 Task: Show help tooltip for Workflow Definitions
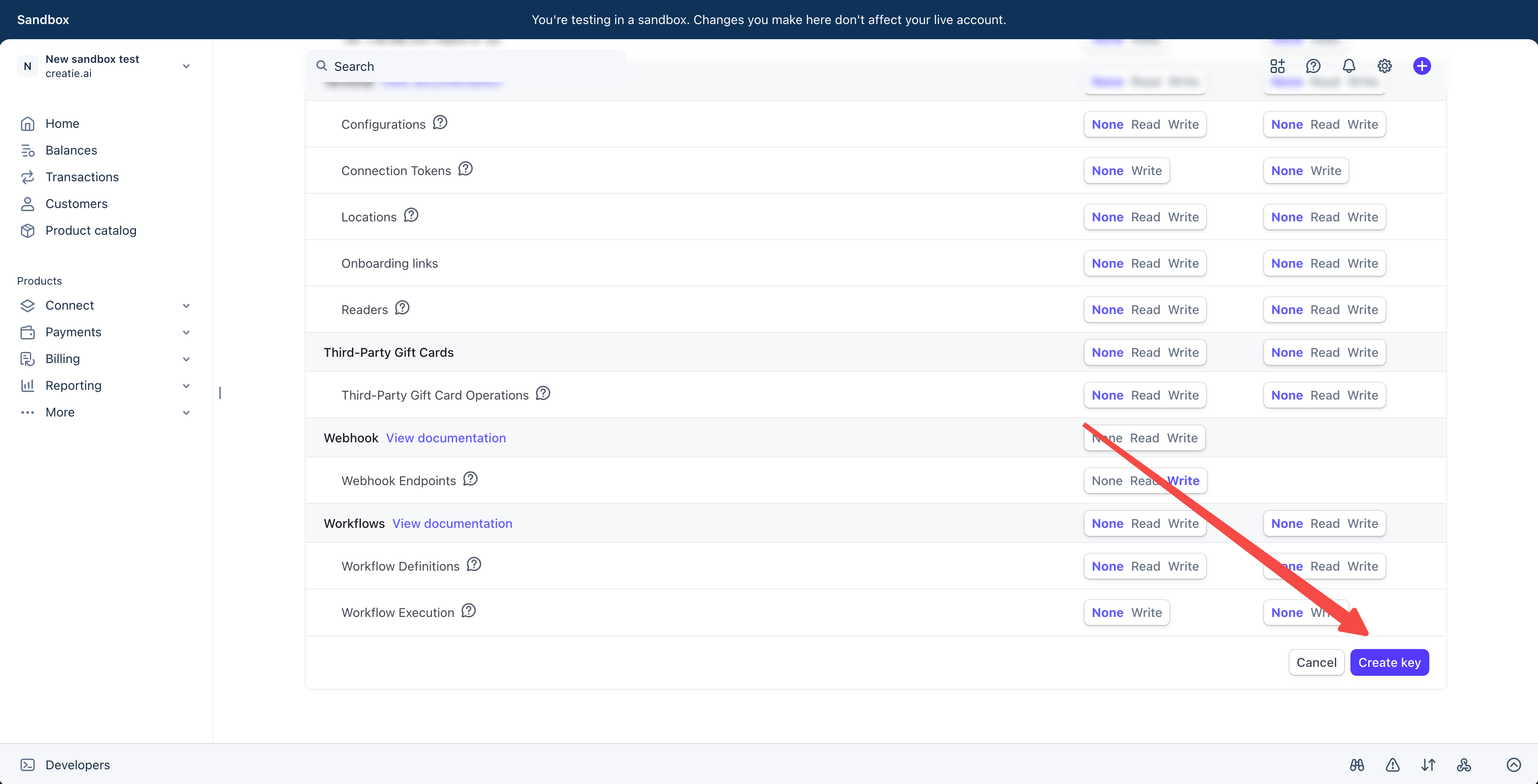(x=474, y=564)
